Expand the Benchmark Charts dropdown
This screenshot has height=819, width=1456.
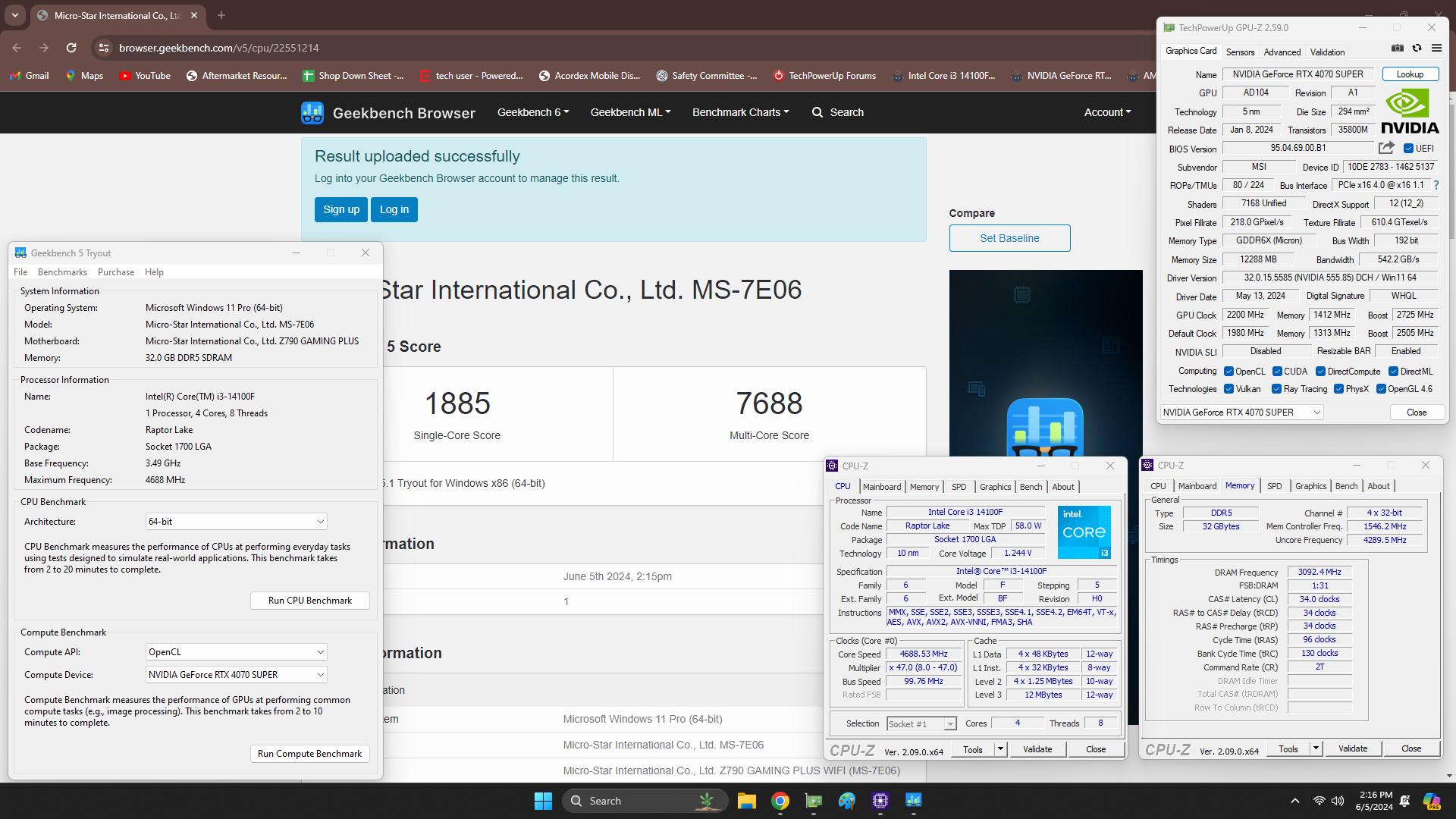click(x=741, y=112)
